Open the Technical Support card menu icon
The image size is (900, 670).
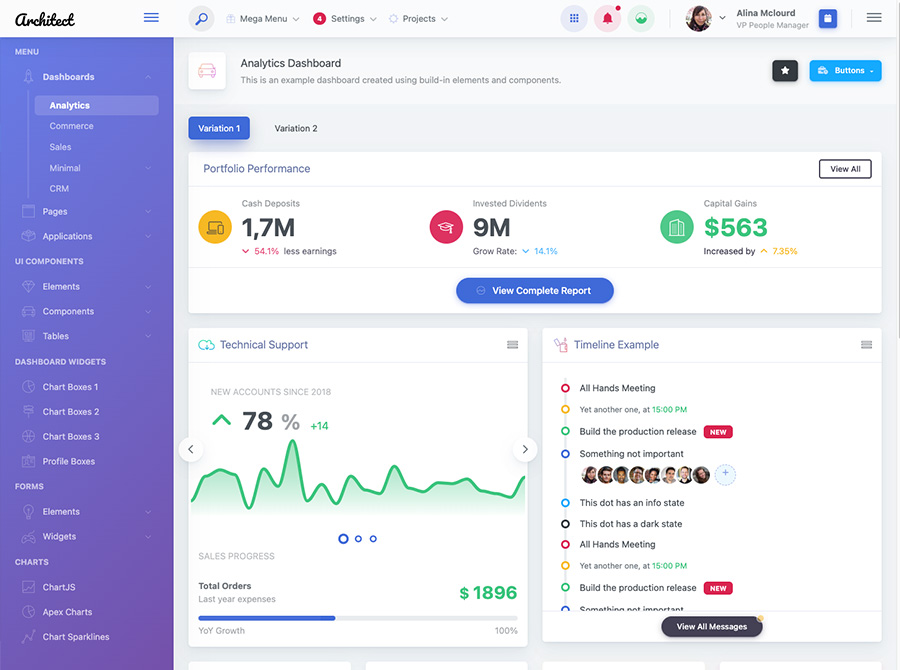coord(512,345)
